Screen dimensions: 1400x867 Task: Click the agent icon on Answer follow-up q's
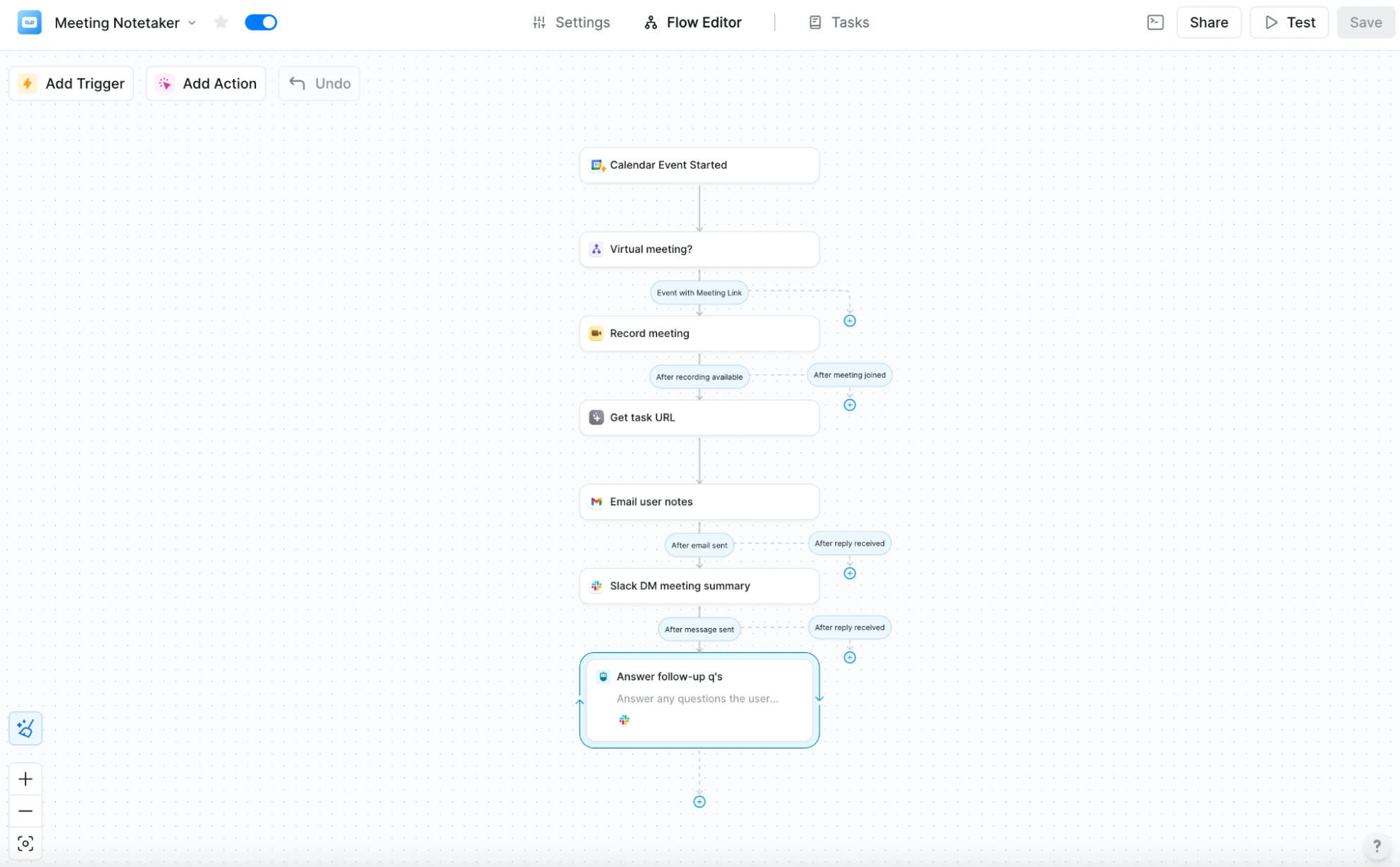coord(603,677)
